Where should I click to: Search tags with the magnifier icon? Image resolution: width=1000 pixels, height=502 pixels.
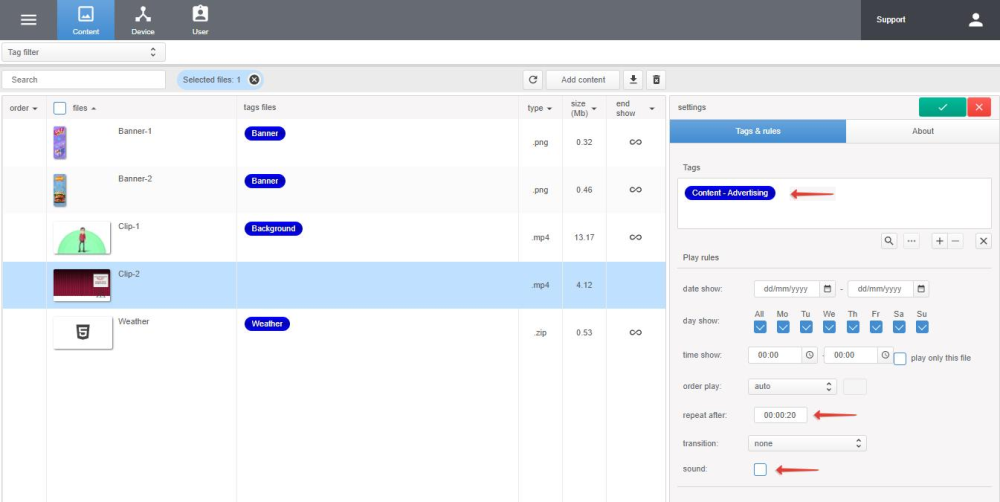(889, 241)
